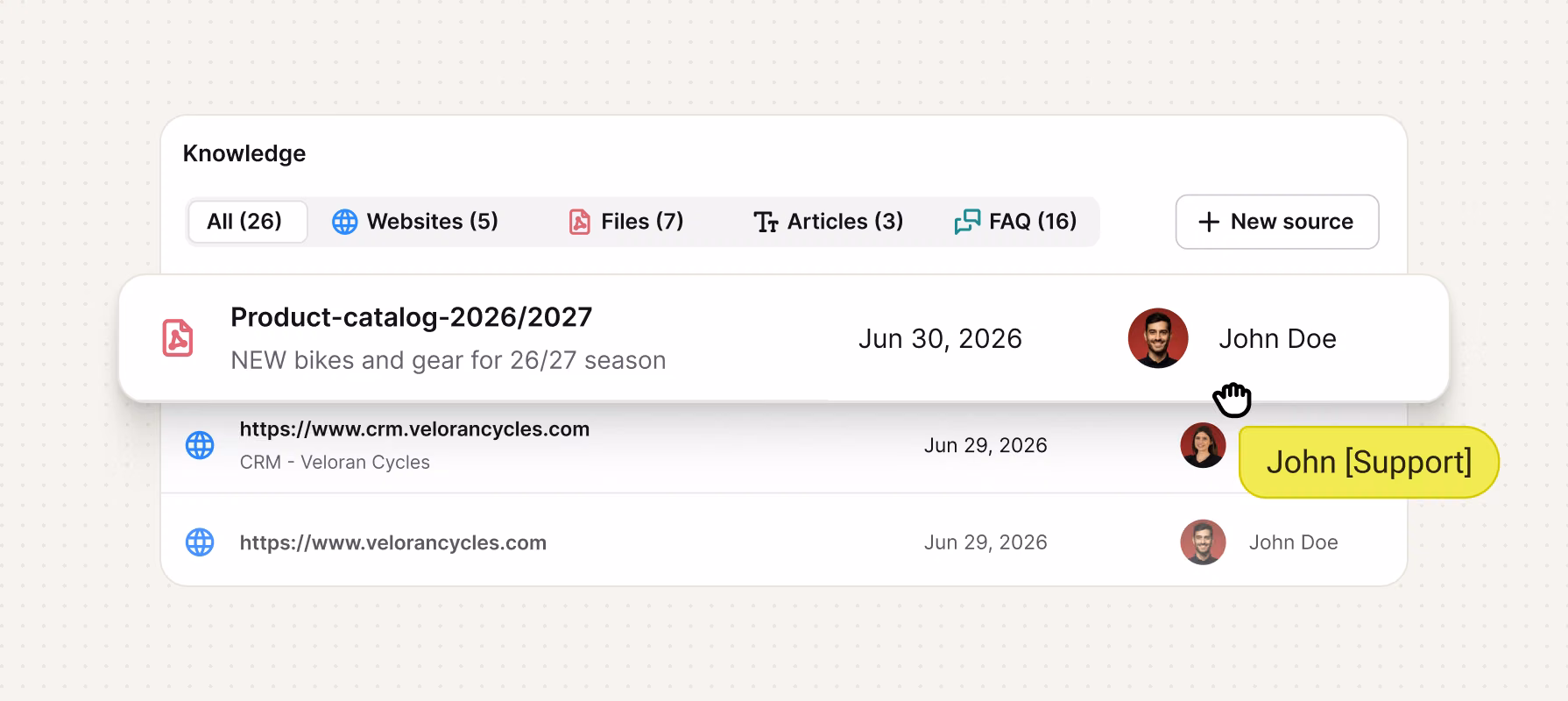Click globe icon beside www.velorancycles.com
Image resolution: width=1568 pixels, height=701 pixels.
tap(200, 542)
